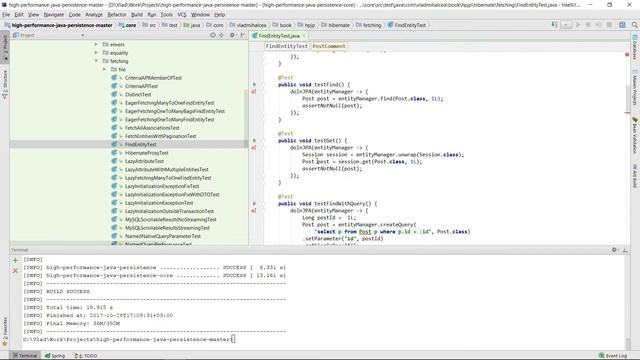Select FetchAllAssociationsTest in project tree
This screenshot has height=360, width=640.
click(152, 128)
